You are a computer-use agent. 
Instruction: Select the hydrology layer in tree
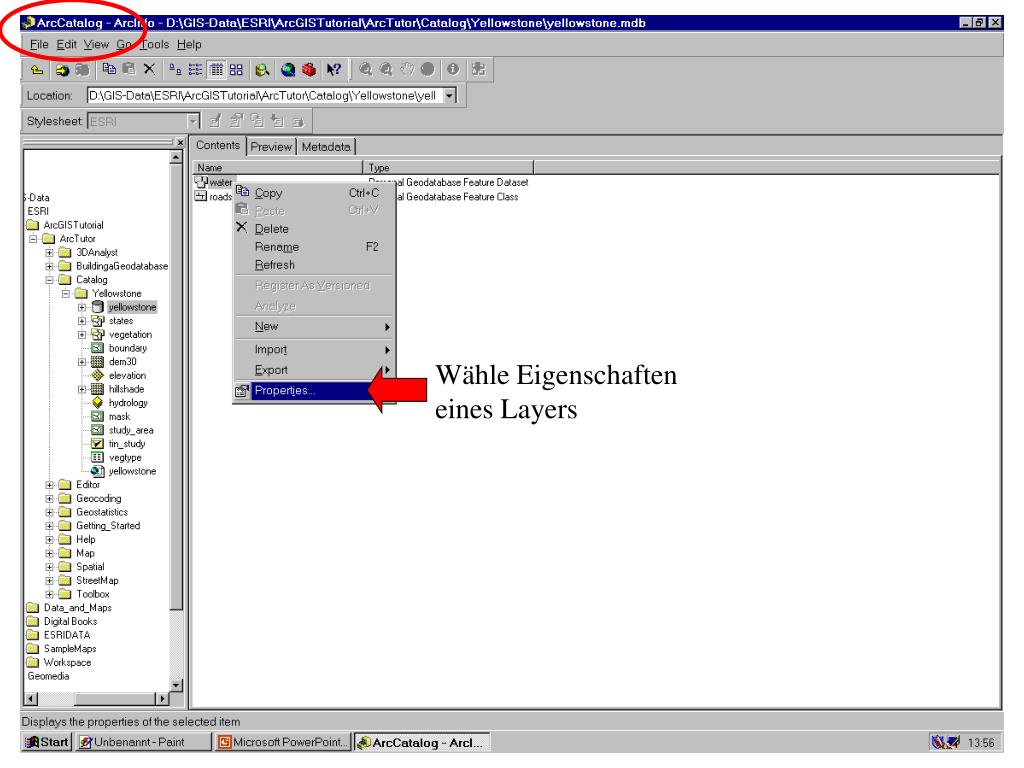pyautogui.click(x=128, y=403)
